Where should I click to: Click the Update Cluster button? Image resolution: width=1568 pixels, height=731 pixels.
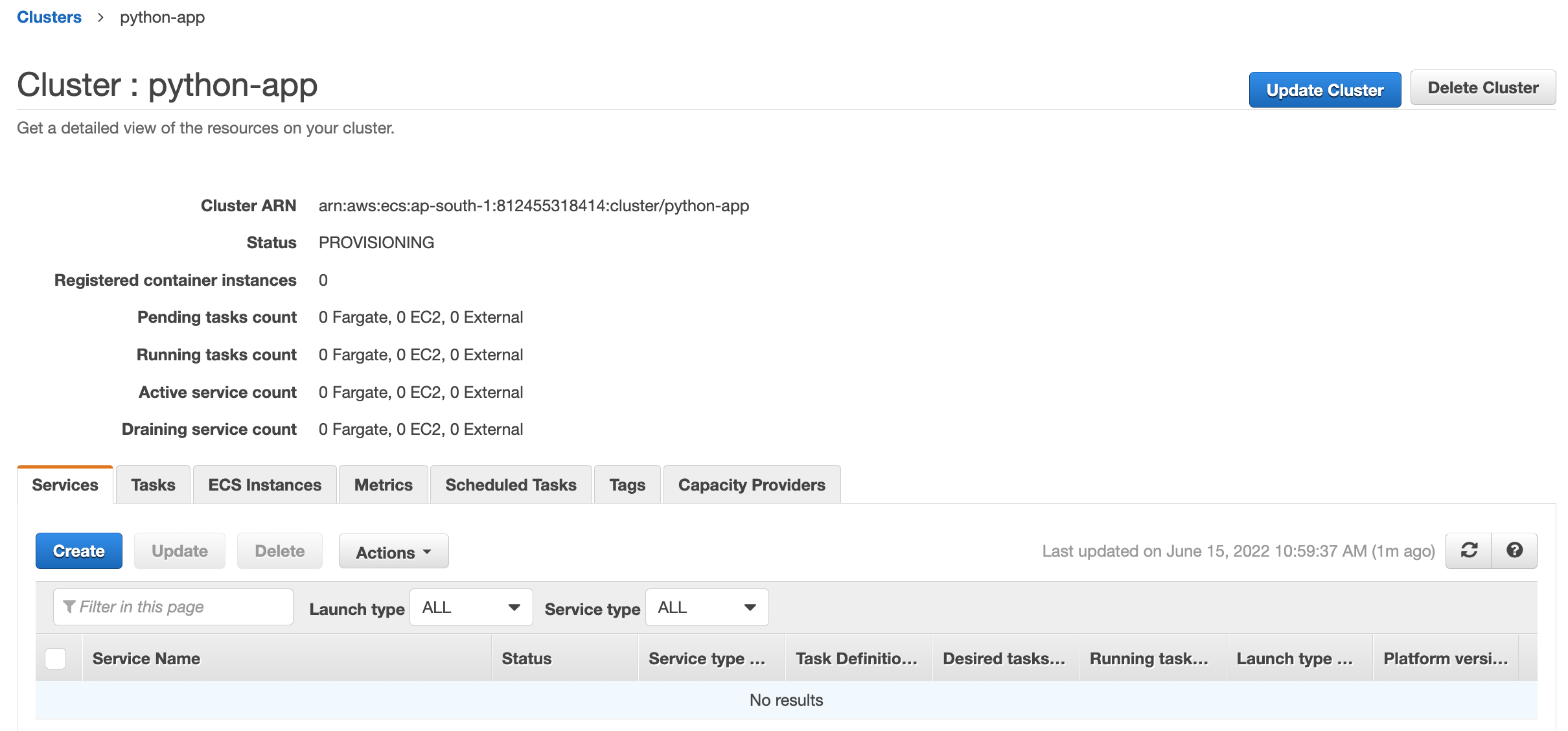tap(1324, 89)
